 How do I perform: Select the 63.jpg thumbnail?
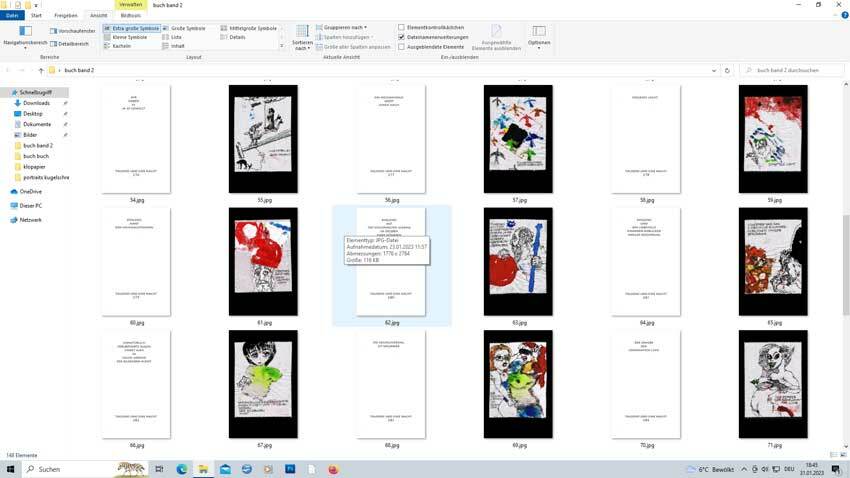[x=518, y=262]
